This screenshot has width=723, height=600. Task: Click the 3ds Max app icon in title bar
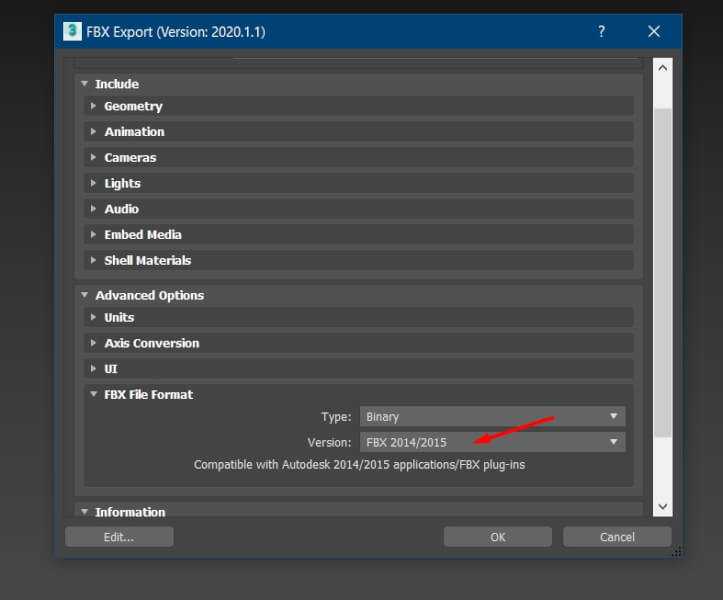tap(72, 31)
